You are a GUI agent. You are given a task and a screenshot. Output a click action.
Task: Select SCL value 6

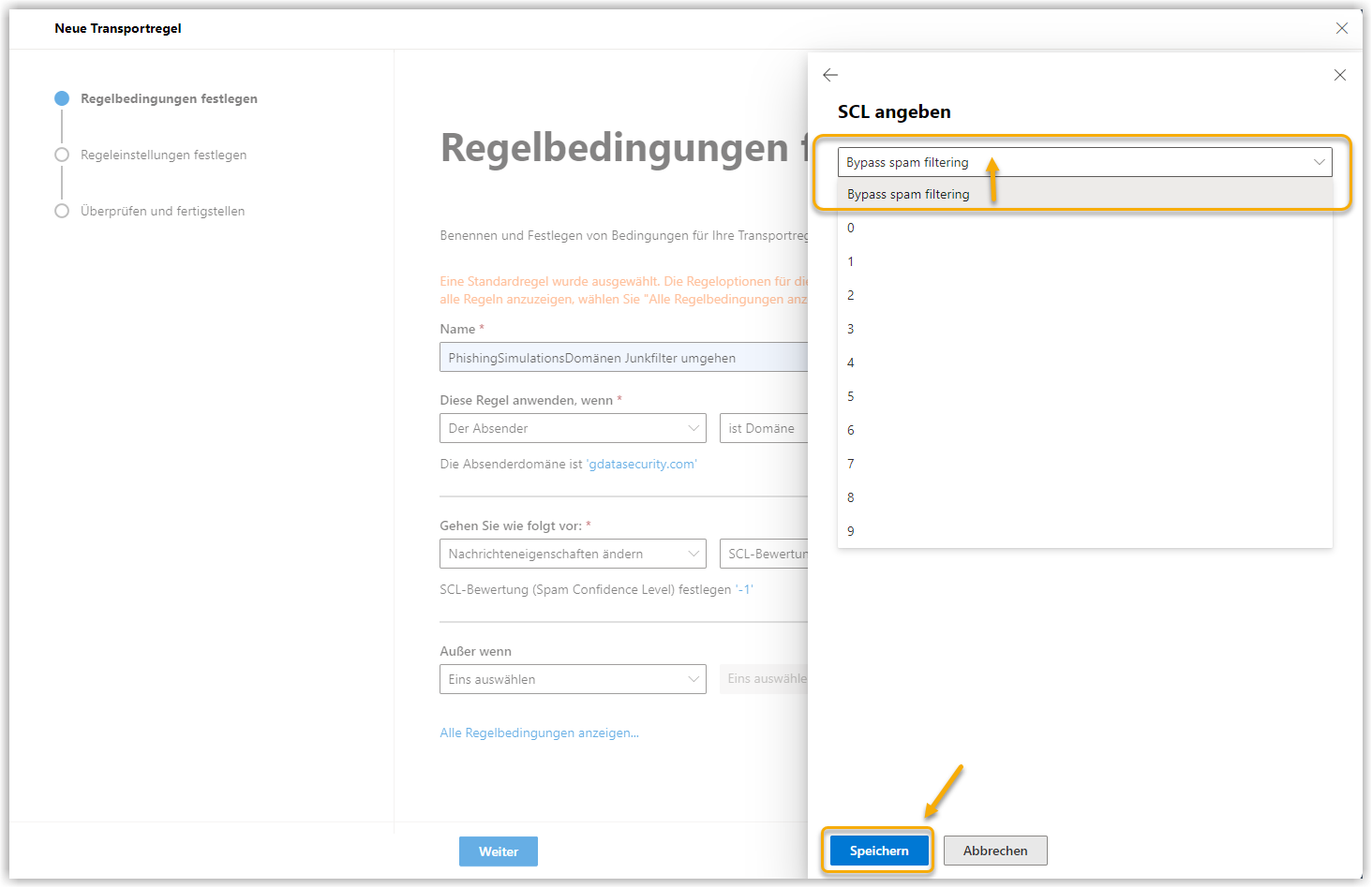pos(1084,430)
